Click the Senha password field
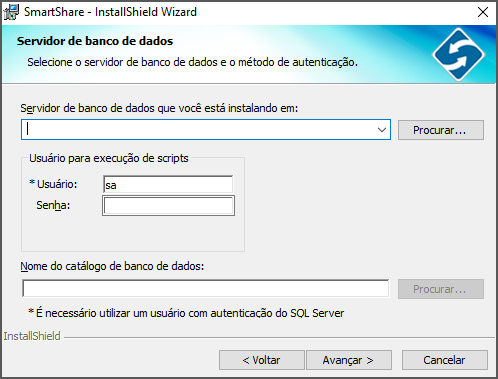Image resolution: width=498 pixels, height=379 pixels. 168,206
